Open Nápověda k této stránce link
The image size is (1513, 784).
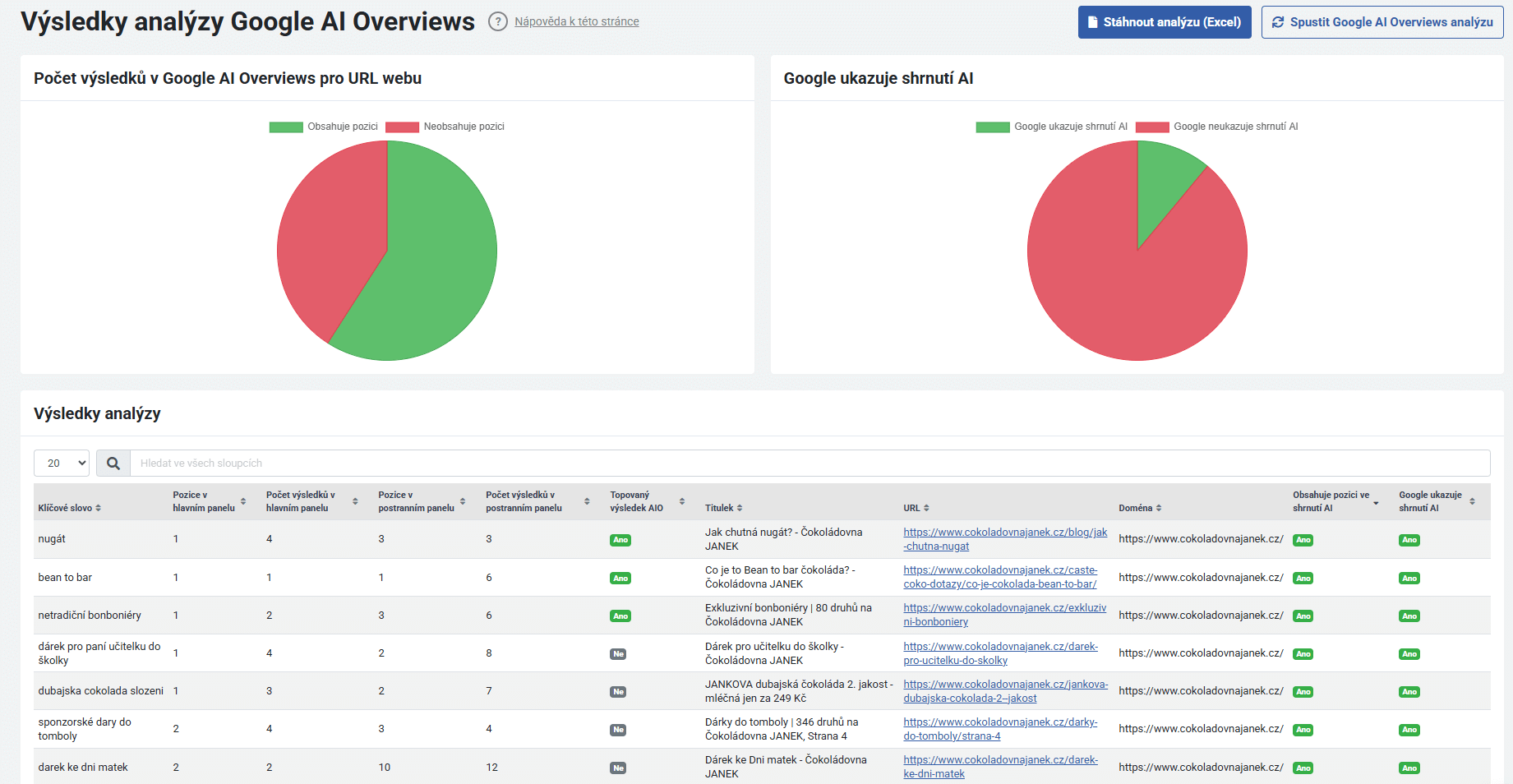[x=576, y=21]
